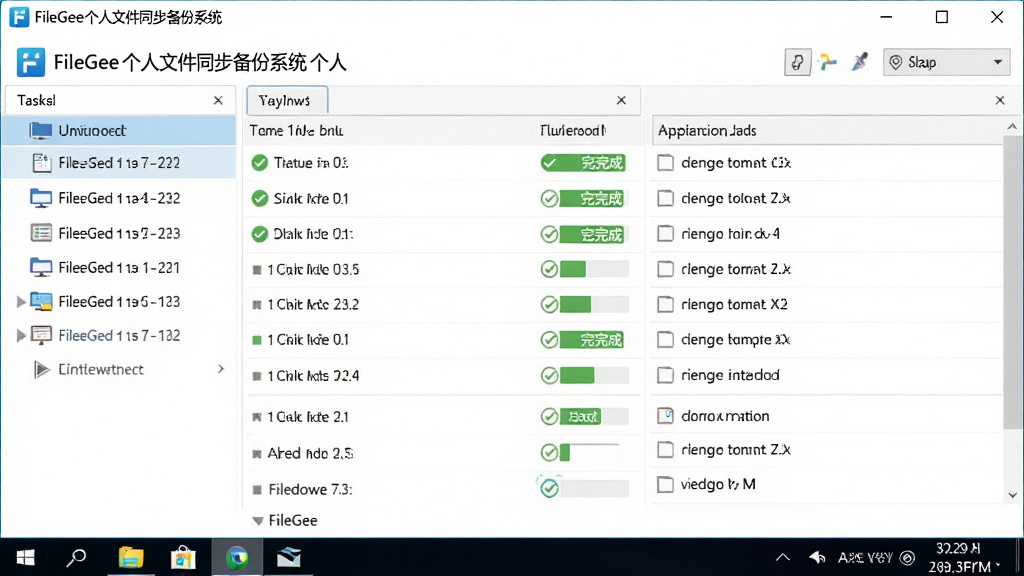Image resolution: width=1024 pixels, height=576 pixels.
Task: Check the denge tomat C!x checkbox
Action: click(665, 163)
